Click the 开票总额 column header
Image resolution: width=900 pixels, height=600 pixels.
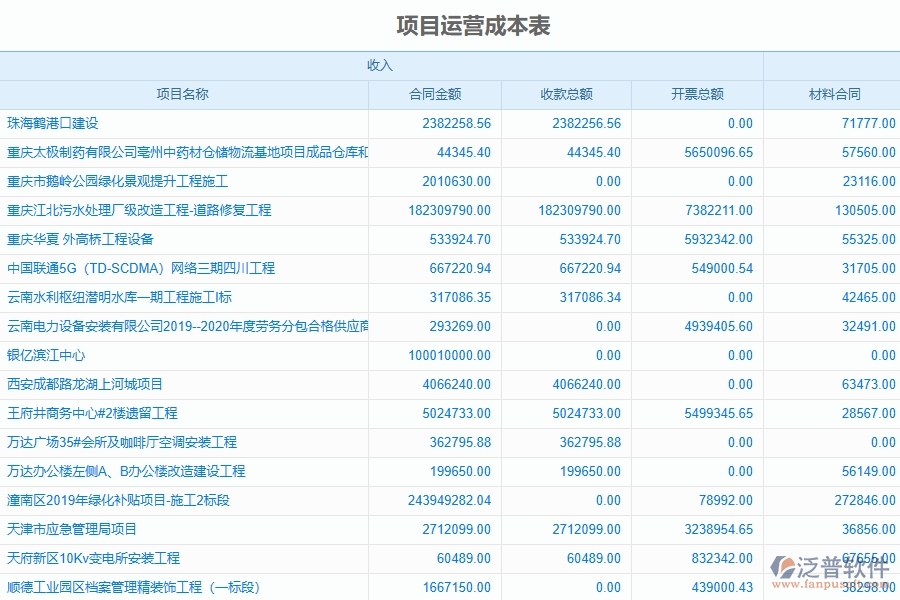point(697,94)
